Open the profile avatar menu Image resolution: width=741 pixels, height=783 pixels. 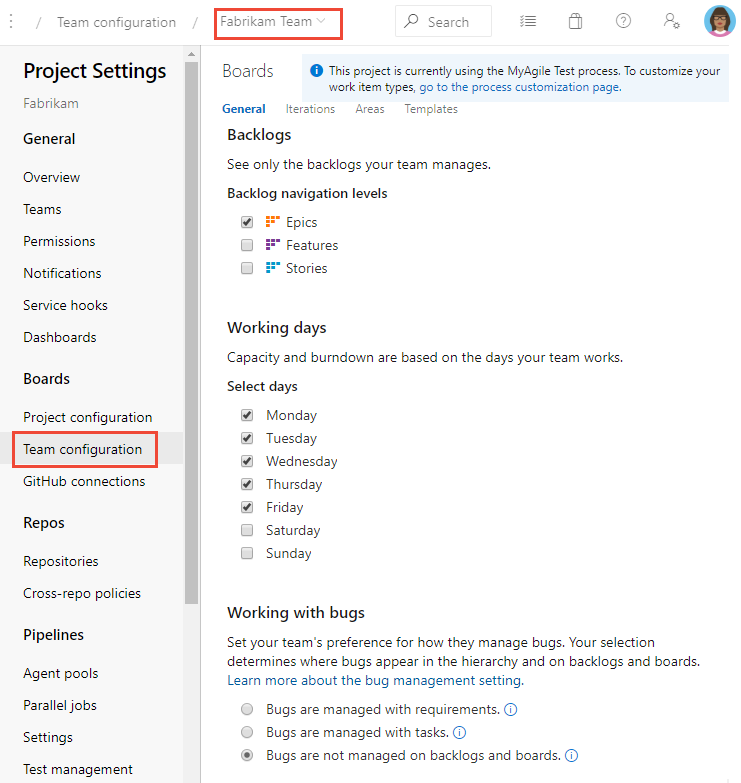point(719,21)
